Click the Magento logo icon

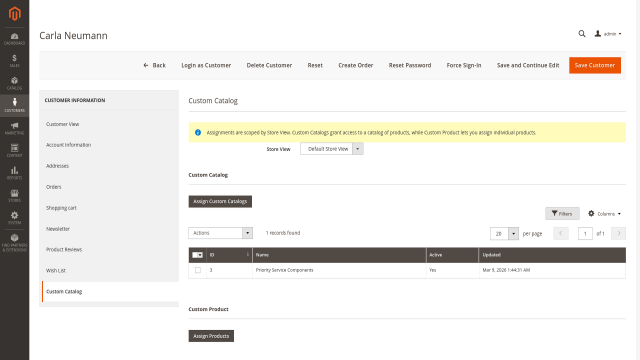tap(15, 13)
